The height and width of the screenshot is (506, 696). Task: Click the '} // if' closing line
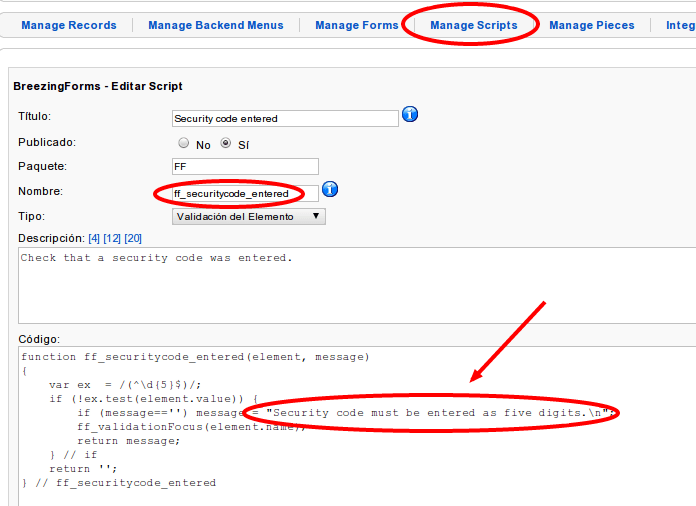[x=73, y=455]
